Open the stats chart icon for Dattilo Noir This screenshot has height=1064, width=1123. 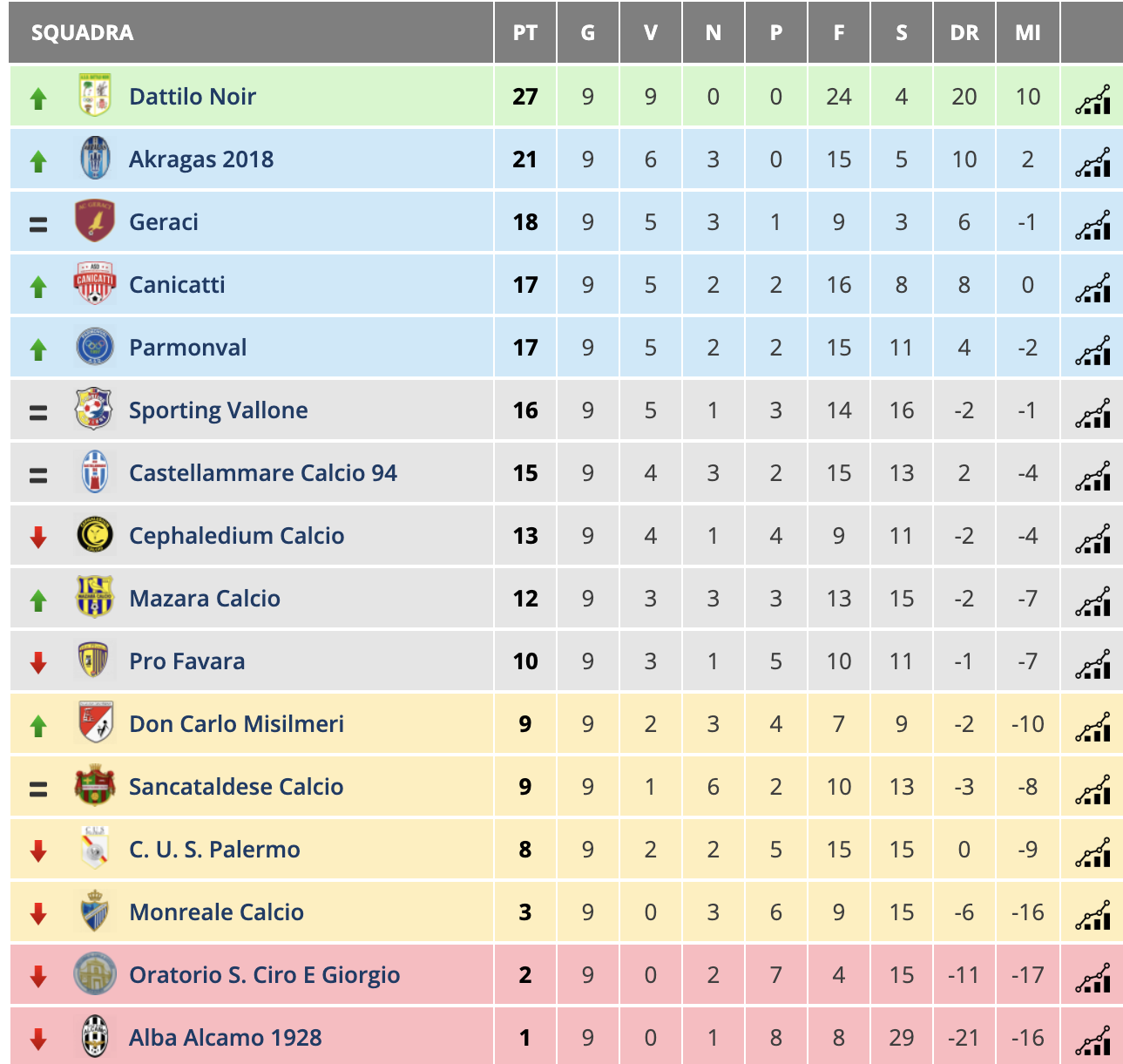coord(1093,98)
